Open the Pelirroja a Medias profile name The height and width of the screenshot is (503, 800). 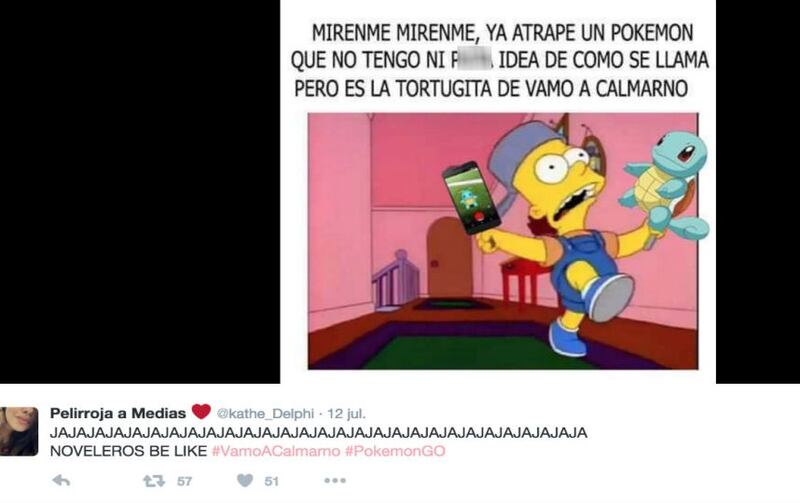point(118,413)
